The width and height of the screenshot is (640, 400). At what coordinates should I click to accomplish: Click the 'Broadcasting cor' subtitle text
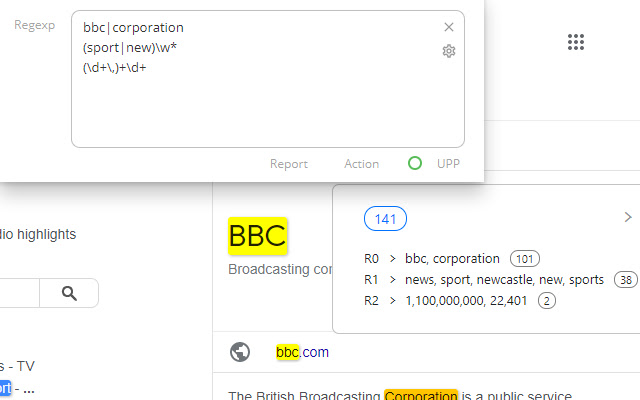[x=280, y=269]
